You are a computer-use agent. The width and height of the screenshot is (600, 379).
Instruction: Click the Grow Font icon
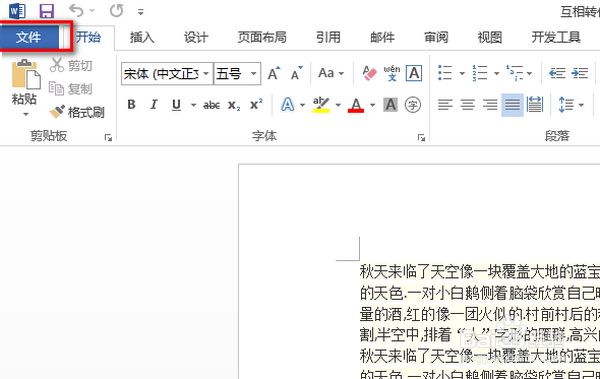274,73
